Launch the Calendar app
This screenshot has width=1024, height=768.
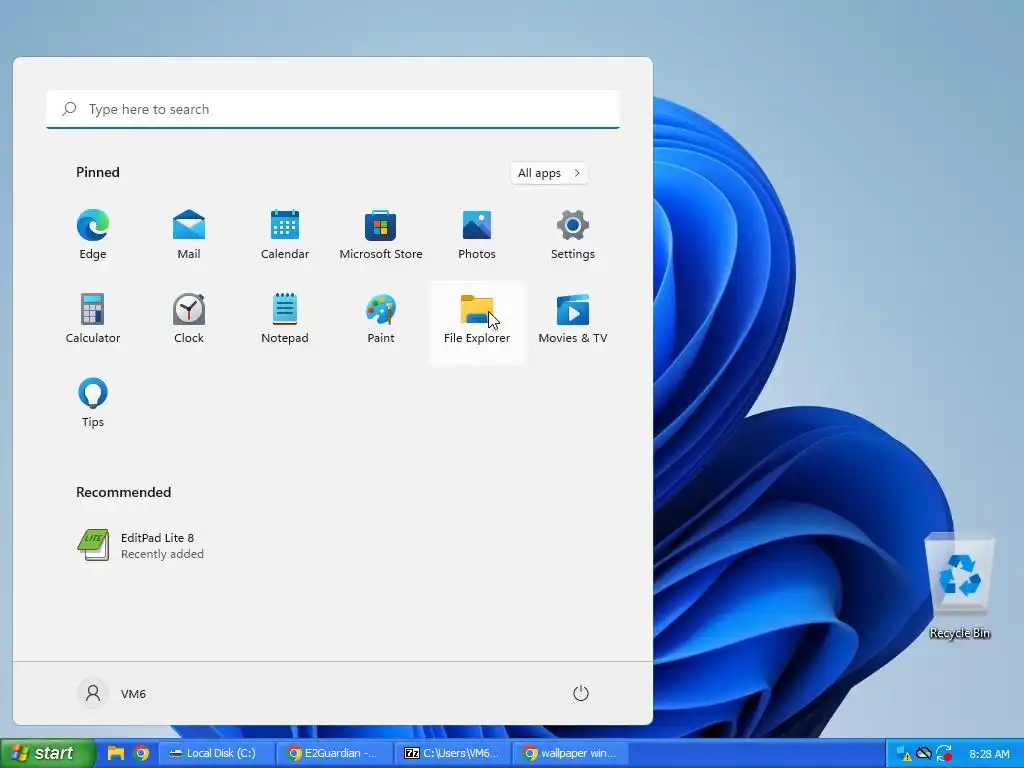tap(285, 235)
